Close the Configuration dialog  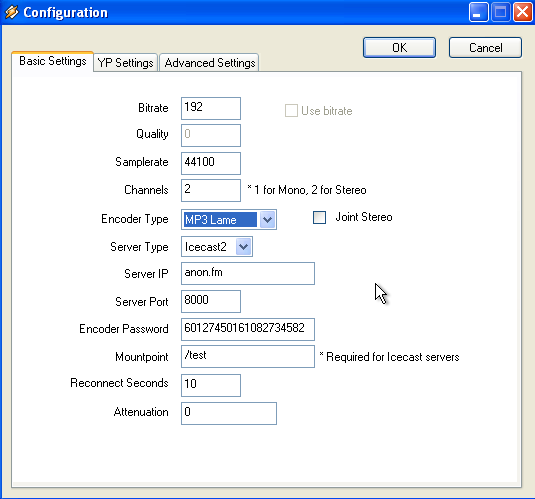pos(523,12)
